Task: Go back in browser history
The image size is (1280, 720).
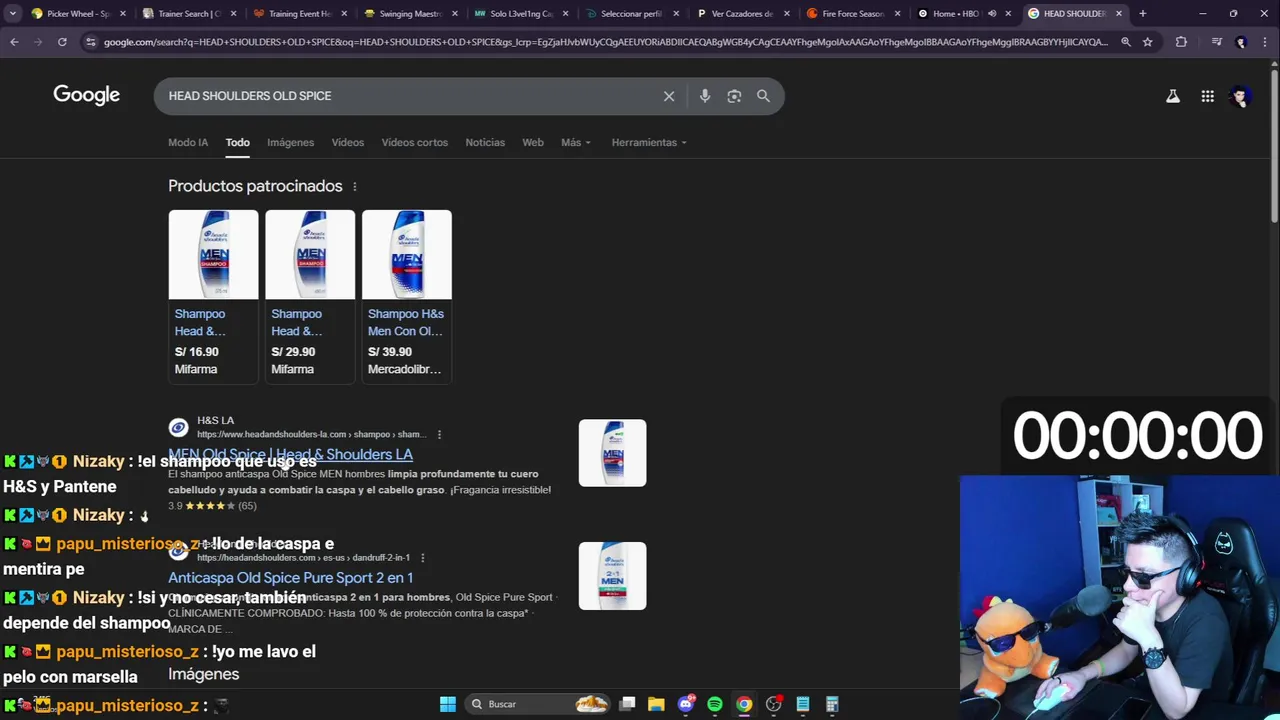Action: click(x=14, y=42)
